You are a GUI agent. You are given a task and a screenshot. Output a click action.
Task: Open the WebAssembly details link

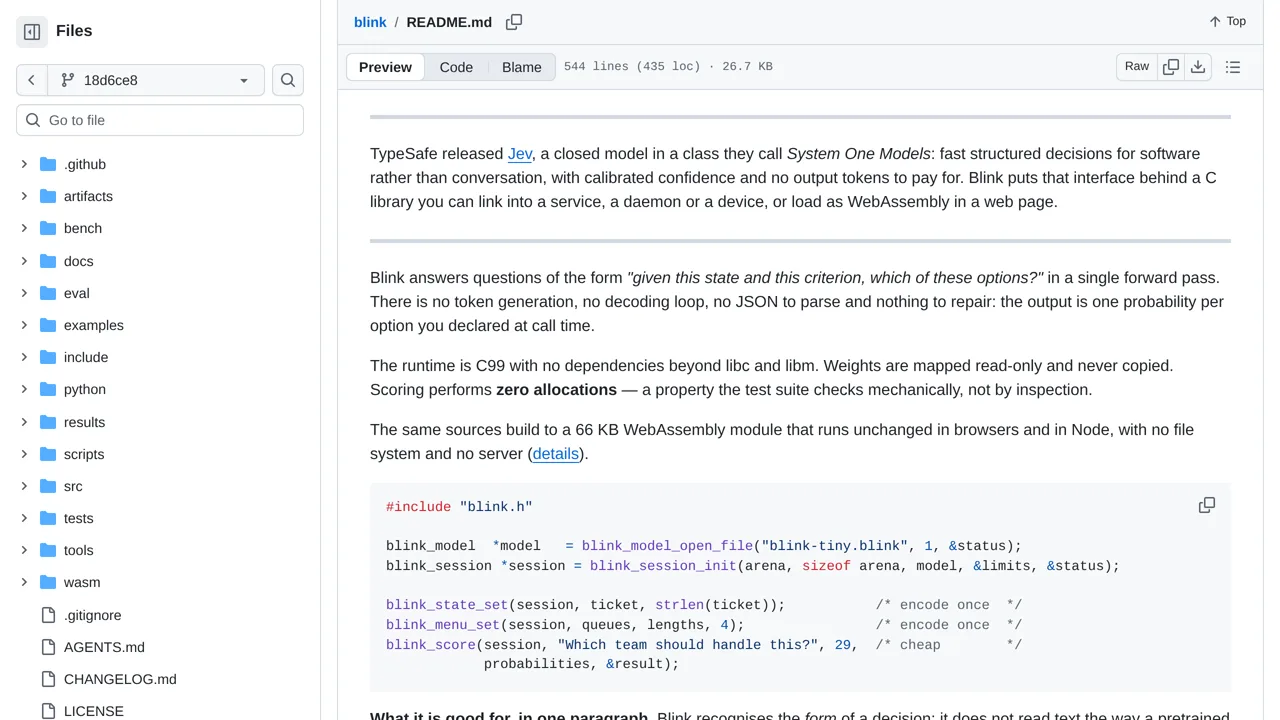click(556, 454)
